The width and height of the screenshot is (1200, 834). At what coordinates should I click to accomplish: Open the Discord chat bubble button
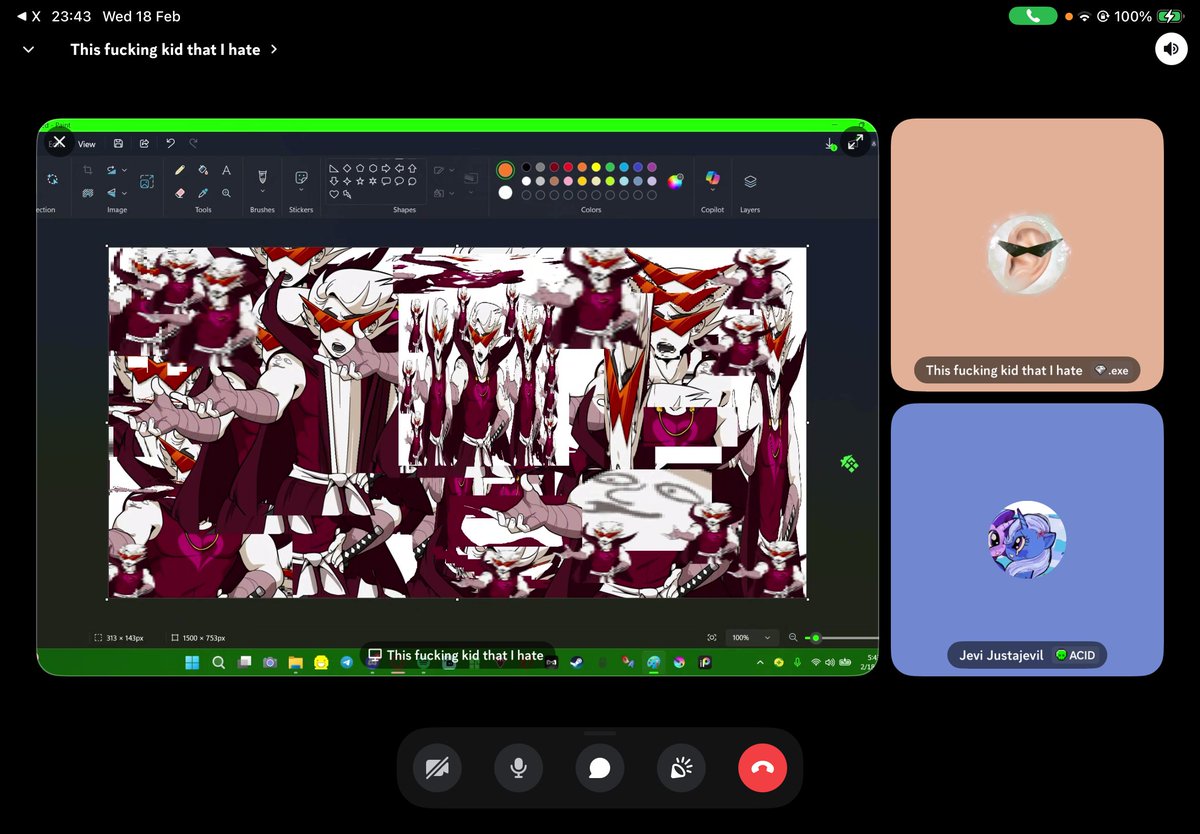point(600,767)
